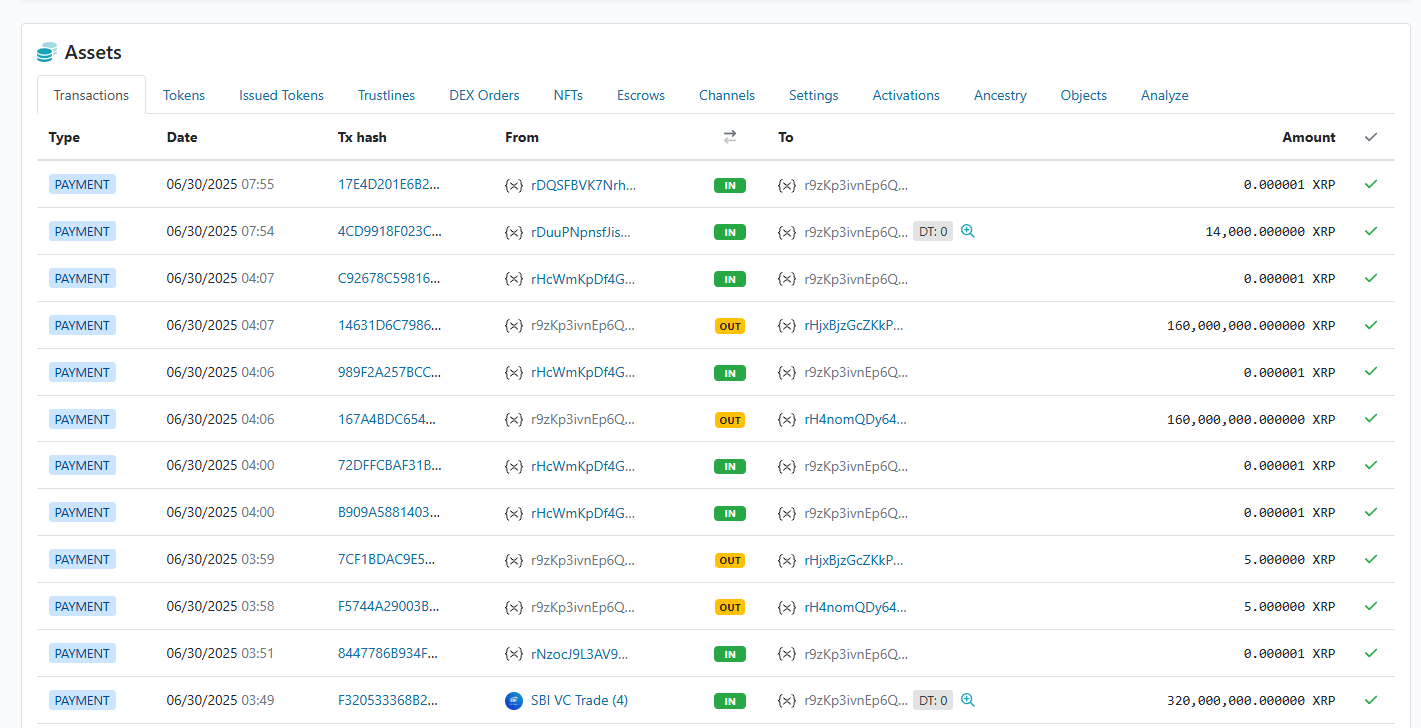Open sender address rNzocJ9L3AV9
The height and width of the screenshot is (728, 1421).
pyautogui.click(x=580, y=653)
